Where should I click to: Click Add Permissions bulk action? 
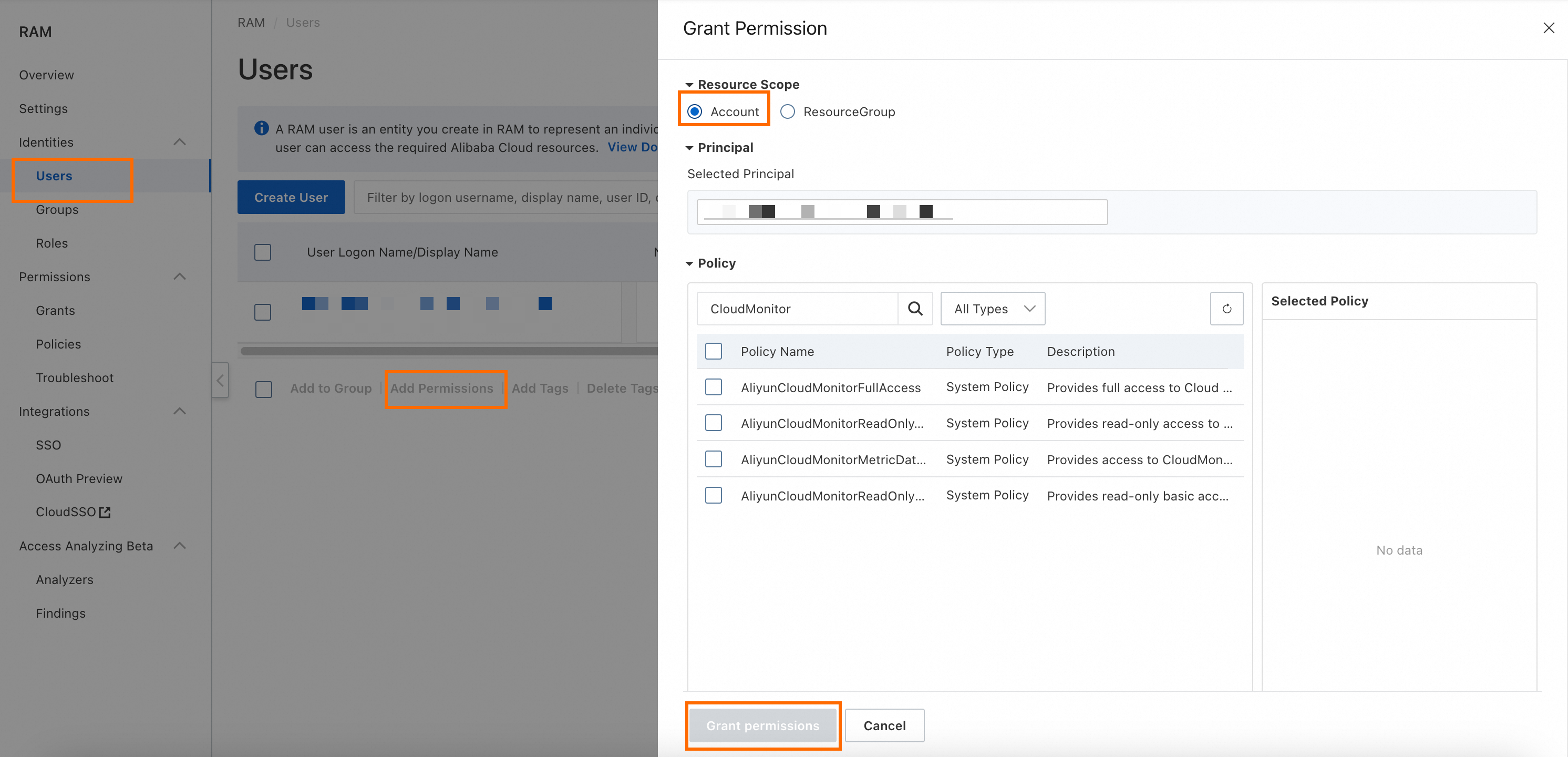pyautogui.click(x=442, y=388)
